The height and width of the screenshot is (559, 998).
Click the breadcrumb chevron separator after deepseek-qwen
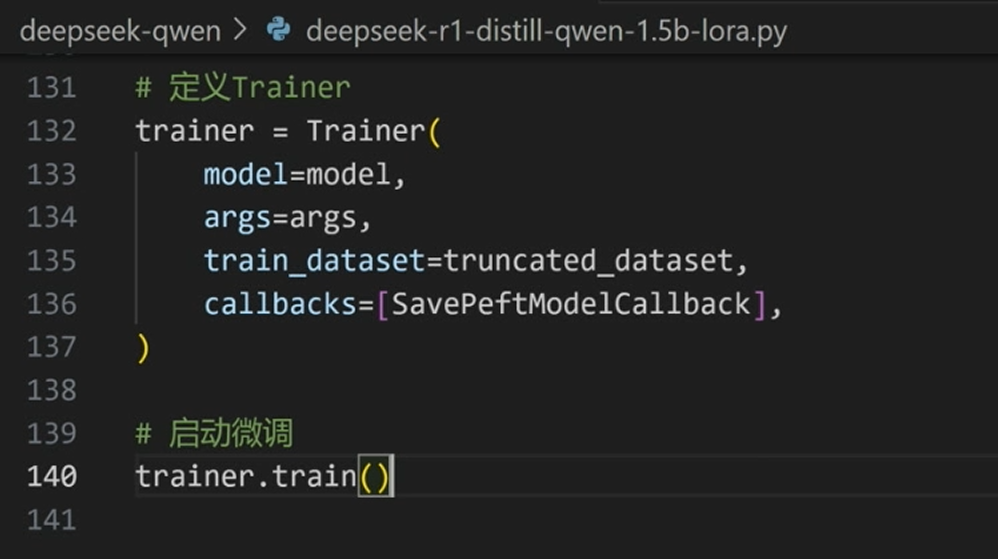tap(240, 31)
